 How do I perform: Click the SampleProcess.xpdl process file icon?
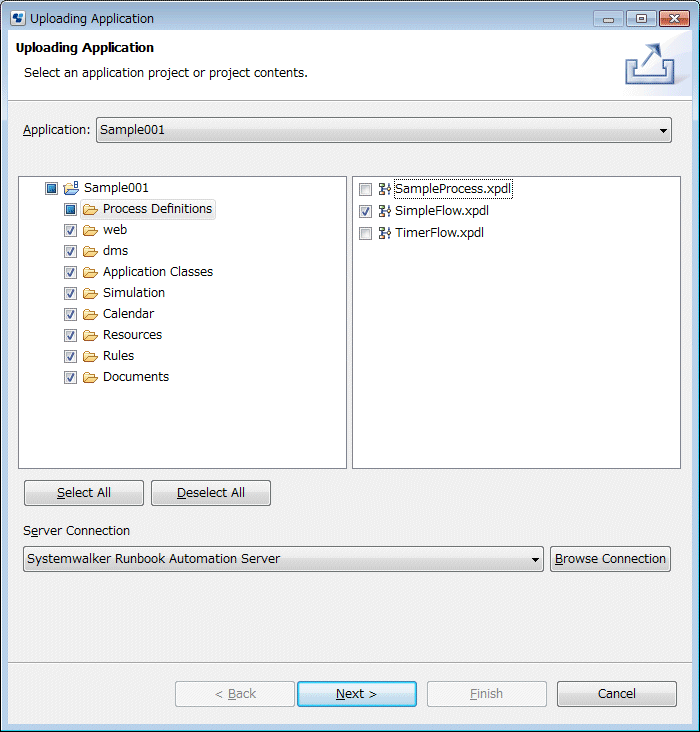(384, 189)
